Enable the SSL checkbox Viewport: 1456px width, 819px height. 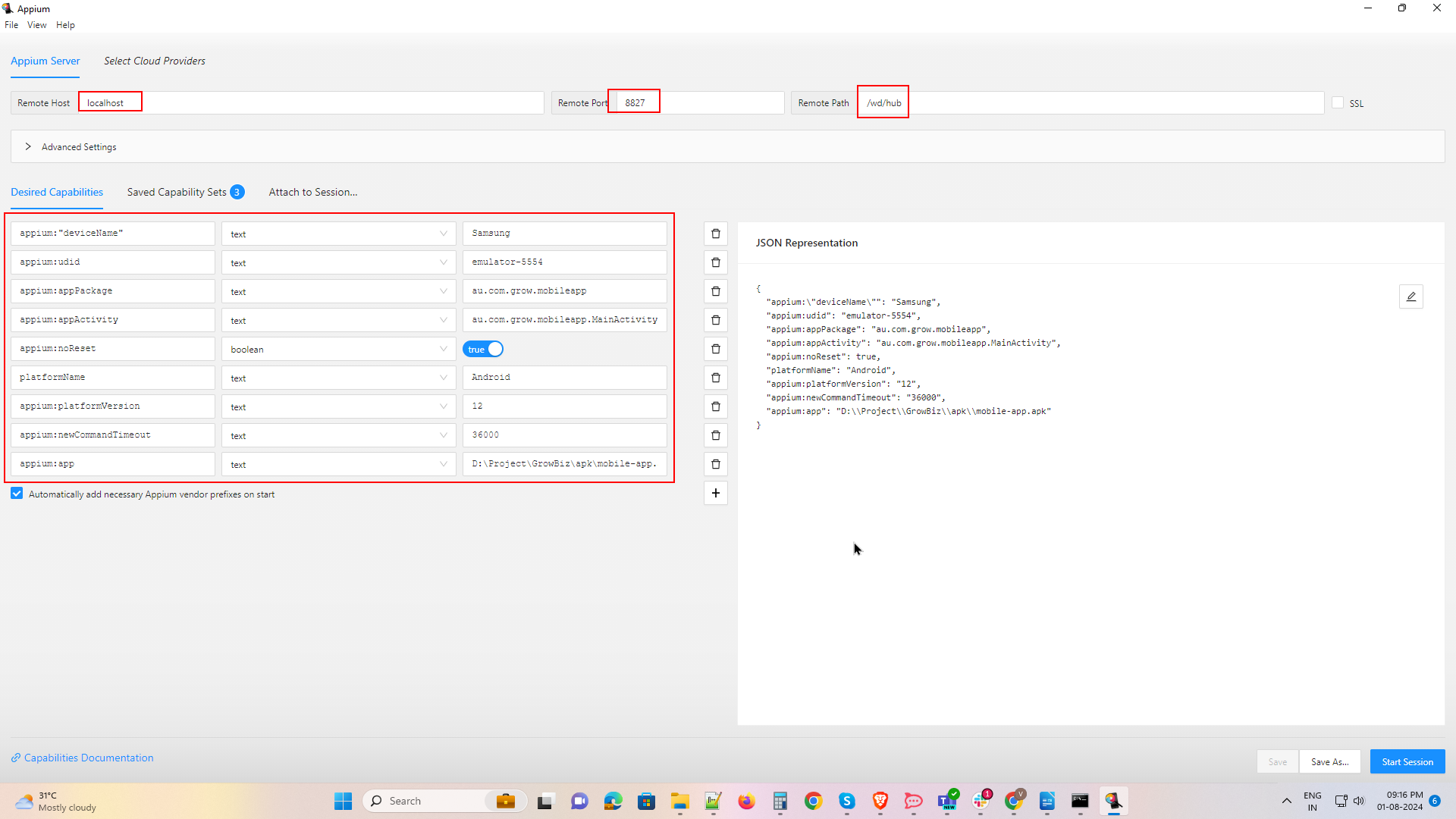click(1338, 103)
